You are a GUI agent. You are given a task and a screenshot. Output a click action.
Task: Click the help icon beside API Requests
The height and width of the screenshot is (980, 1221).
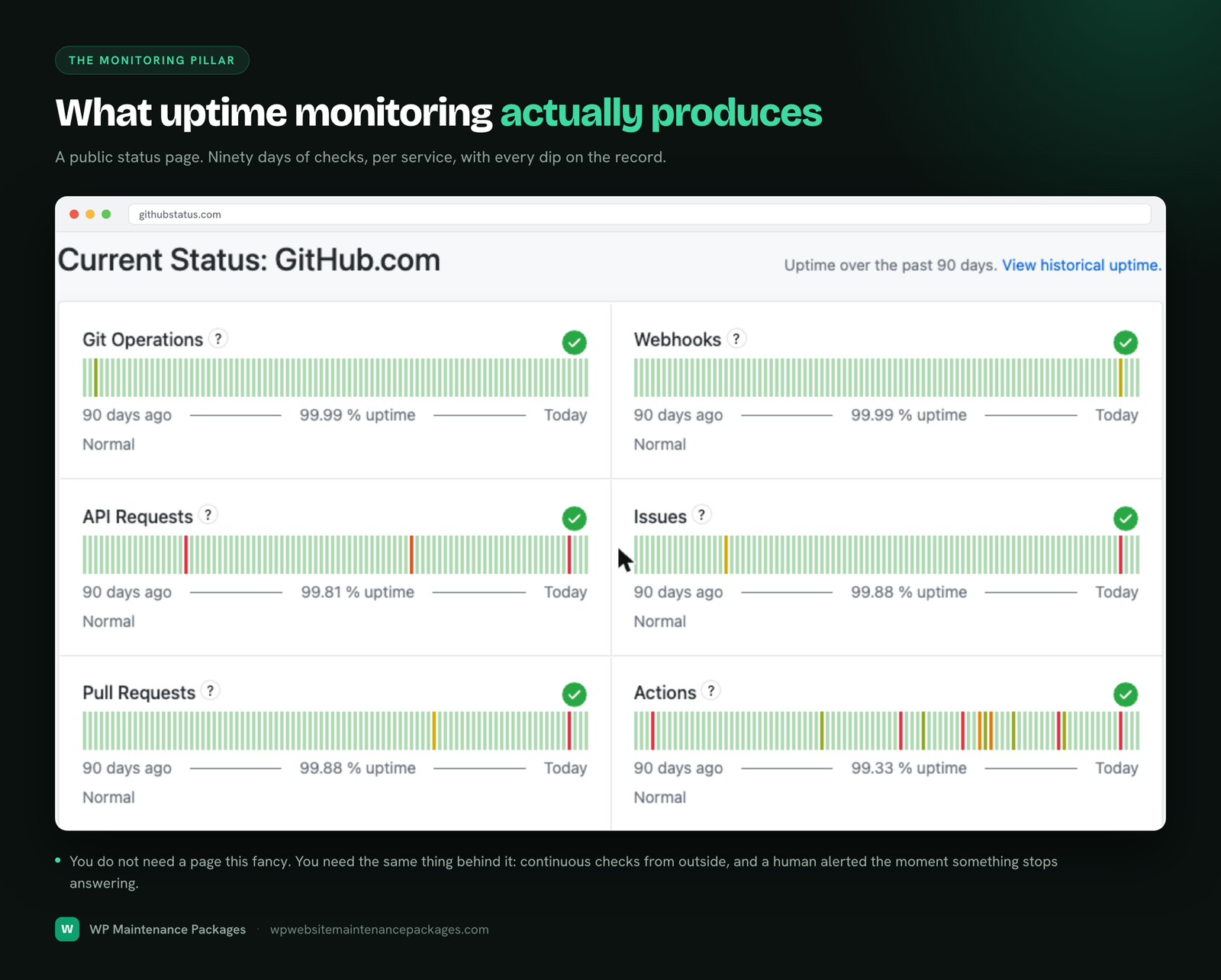pyautogui.click(x=208, y=514)
